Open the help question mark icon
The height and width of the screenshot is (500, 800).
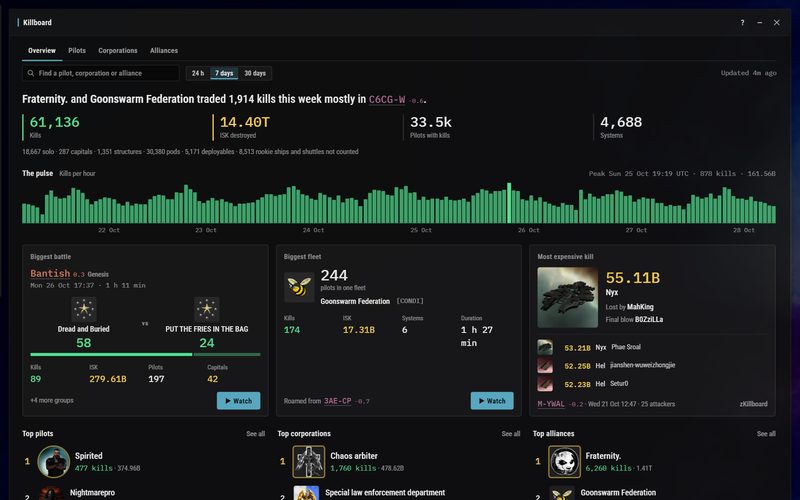[742, 22]
